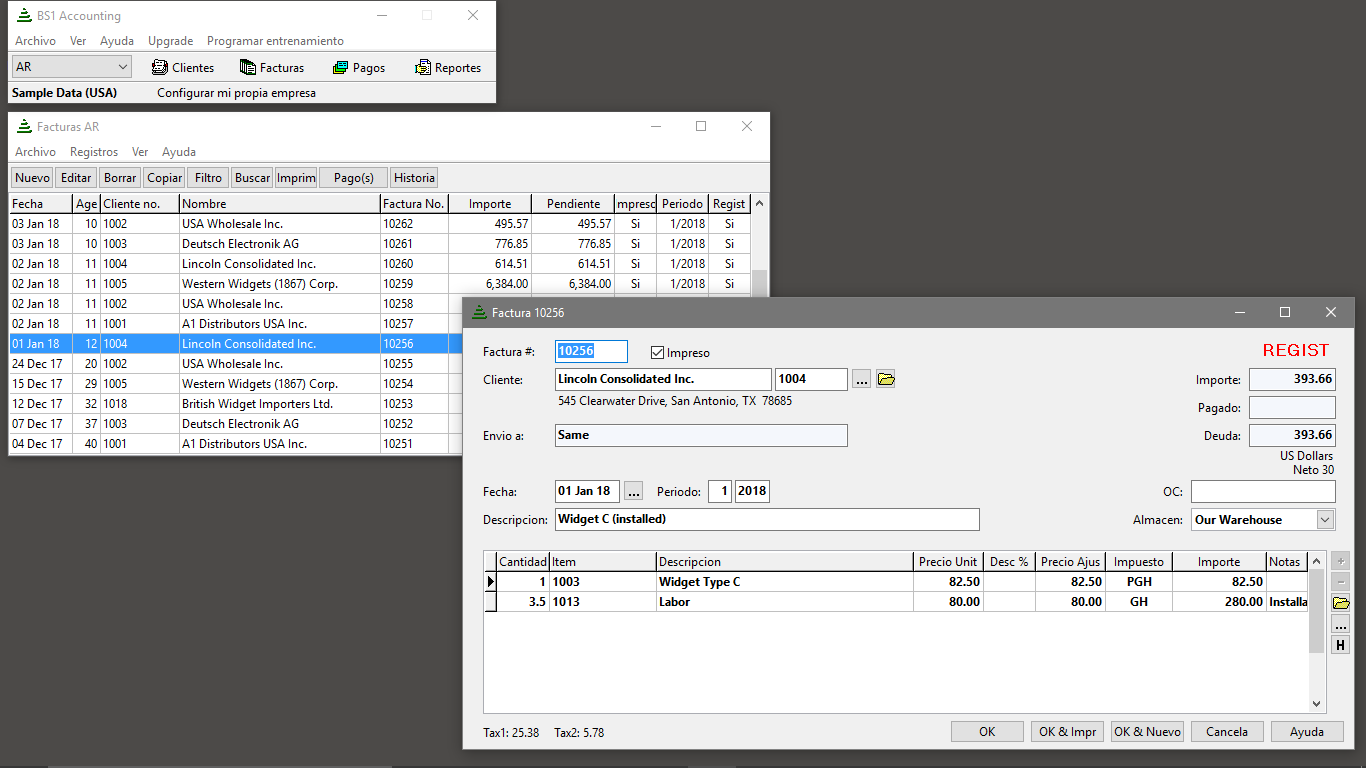Click the invoice line items scrollbar down arrow

coord(1316,704)
